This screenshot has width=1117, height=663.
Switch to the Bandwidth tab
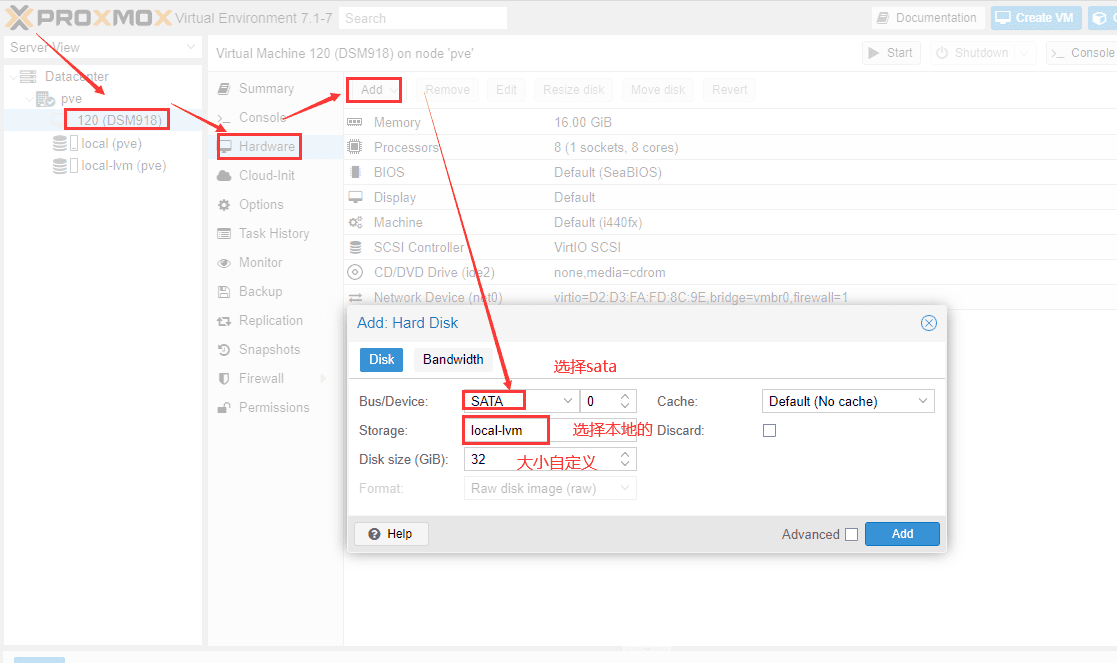pyautogui.click(x=453, y=360)
